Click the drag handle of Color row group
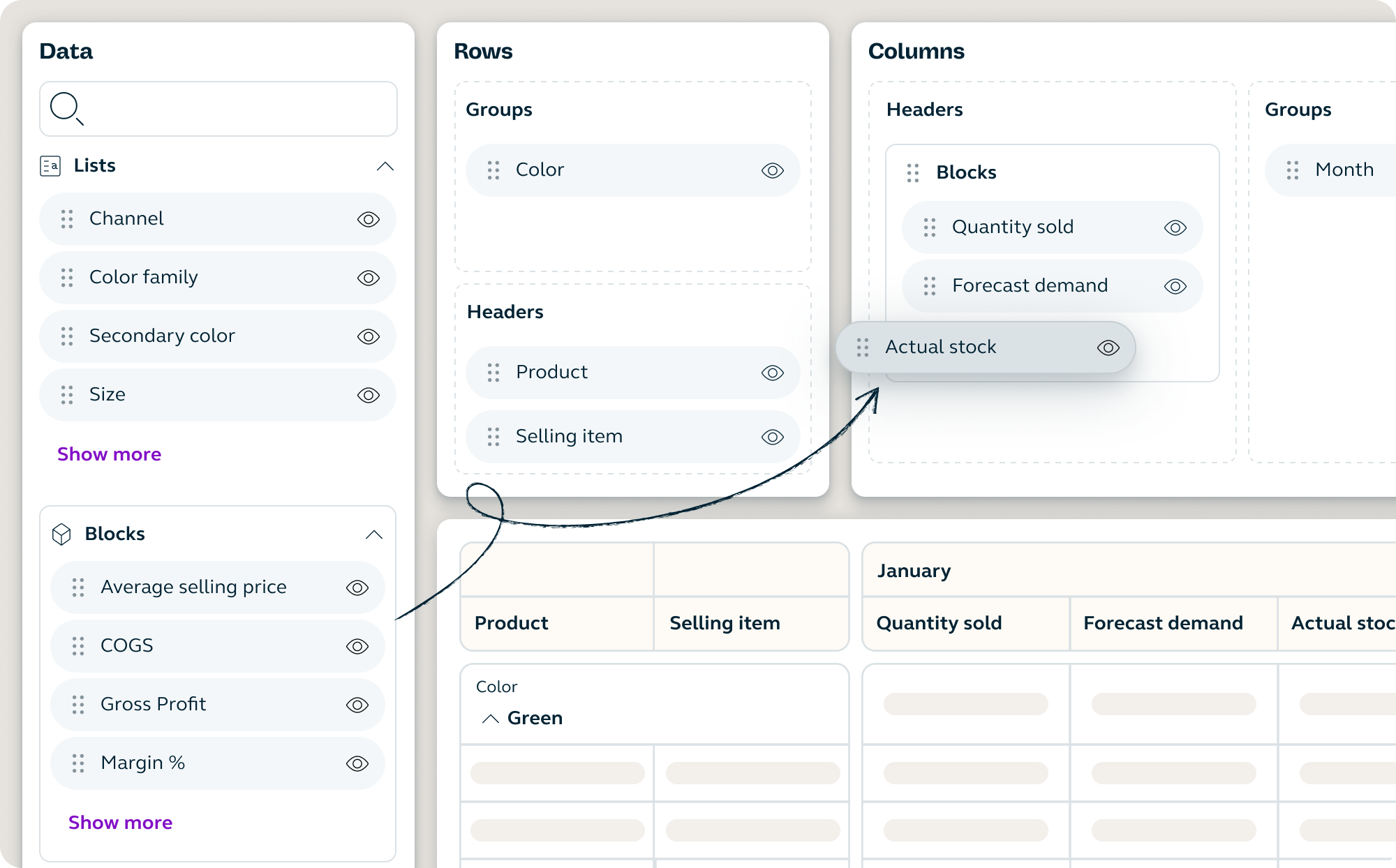Image resolution: width=1396 pixels, height=868 pixels. coord(493,170)
